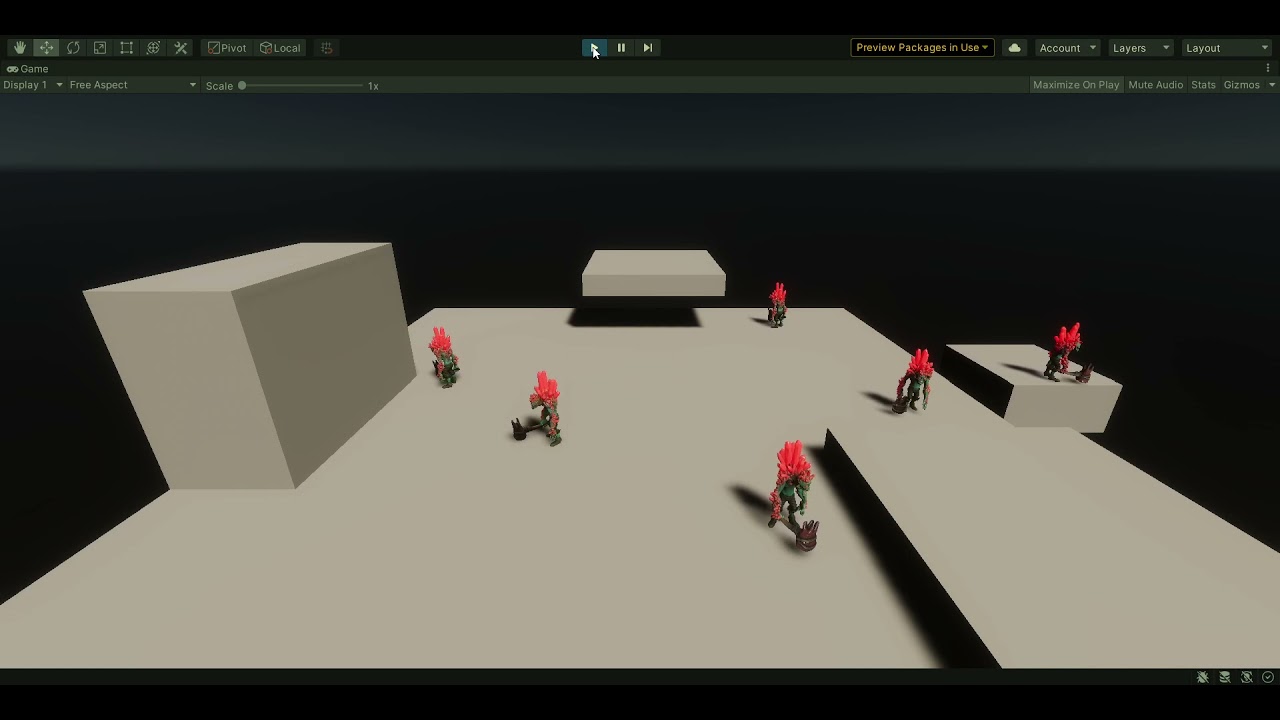Toggle Local/Global handle rotation
1280x720 pixels.
[280, 48]
